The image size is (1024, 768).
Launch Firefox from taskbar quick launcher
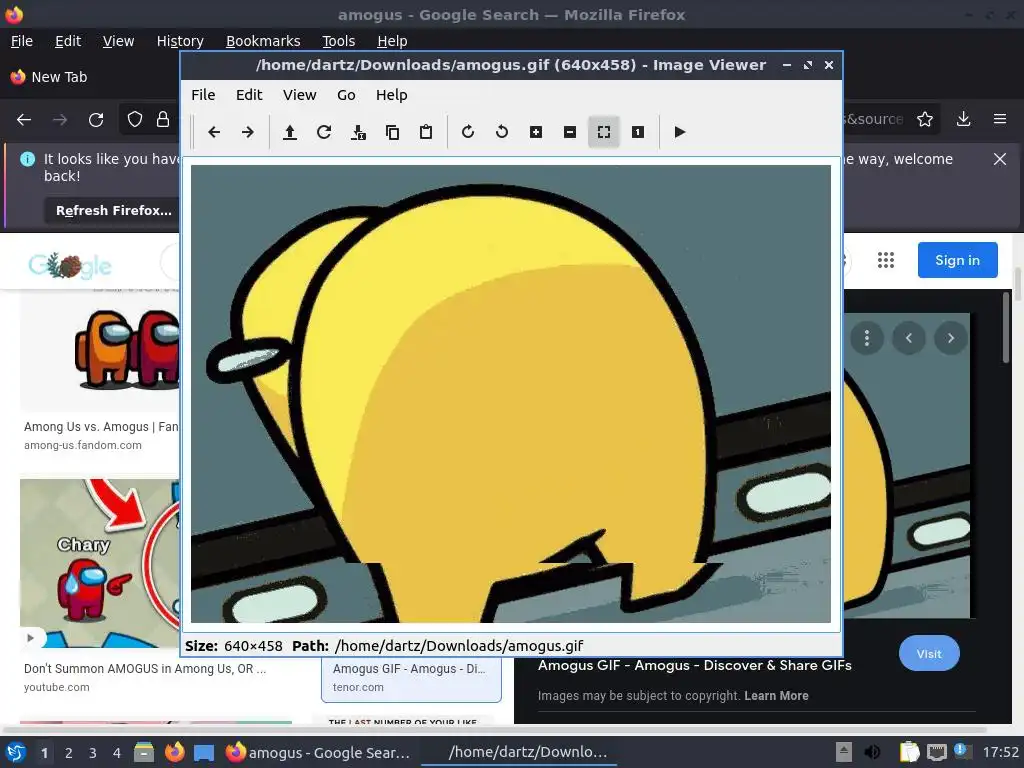point(174,752)
